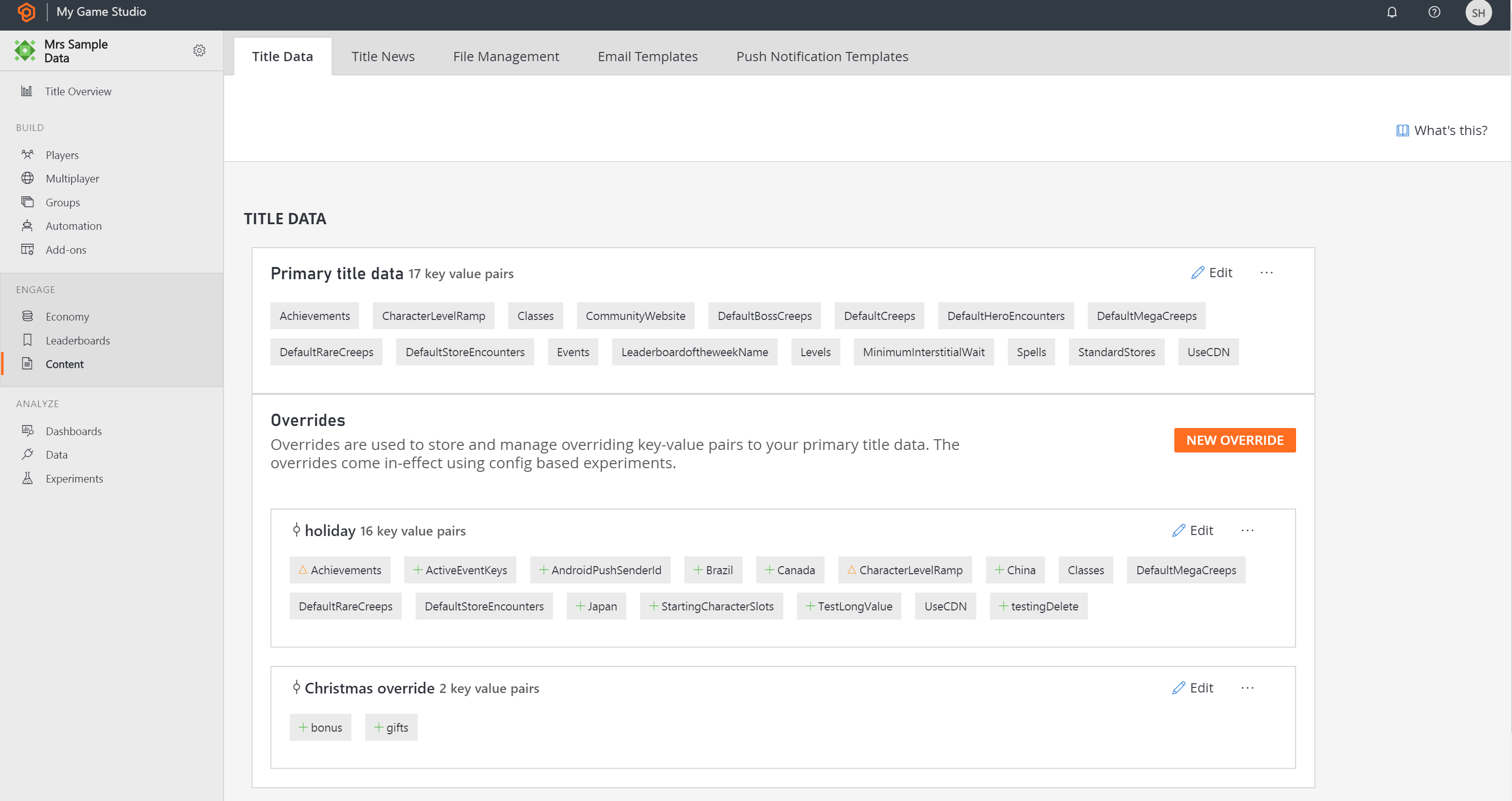Click the notification bell icon
1512x801 pixels.
point(1392,12)
